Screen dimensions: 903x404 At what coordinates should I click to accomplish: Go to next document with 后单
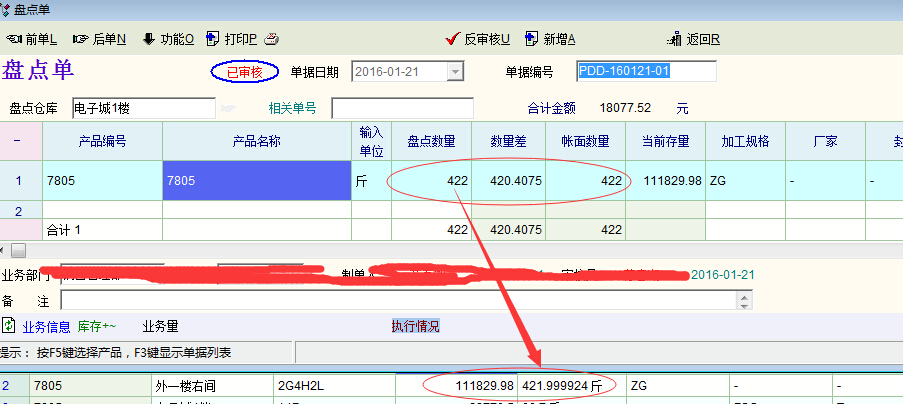coord(100,39)
